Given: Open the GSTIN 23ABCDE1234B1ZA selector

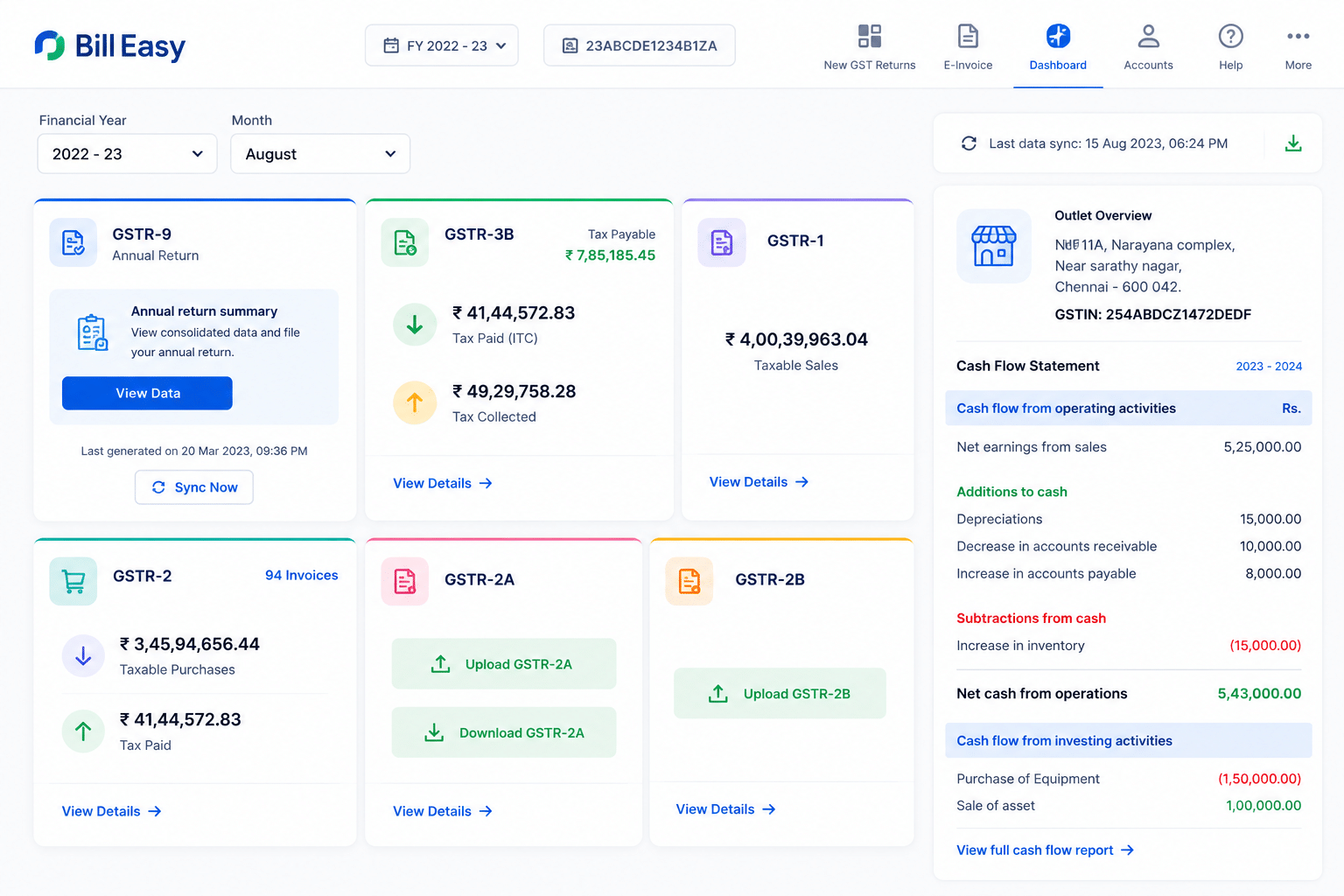Looking at the screenshot, I should [640, 45].
